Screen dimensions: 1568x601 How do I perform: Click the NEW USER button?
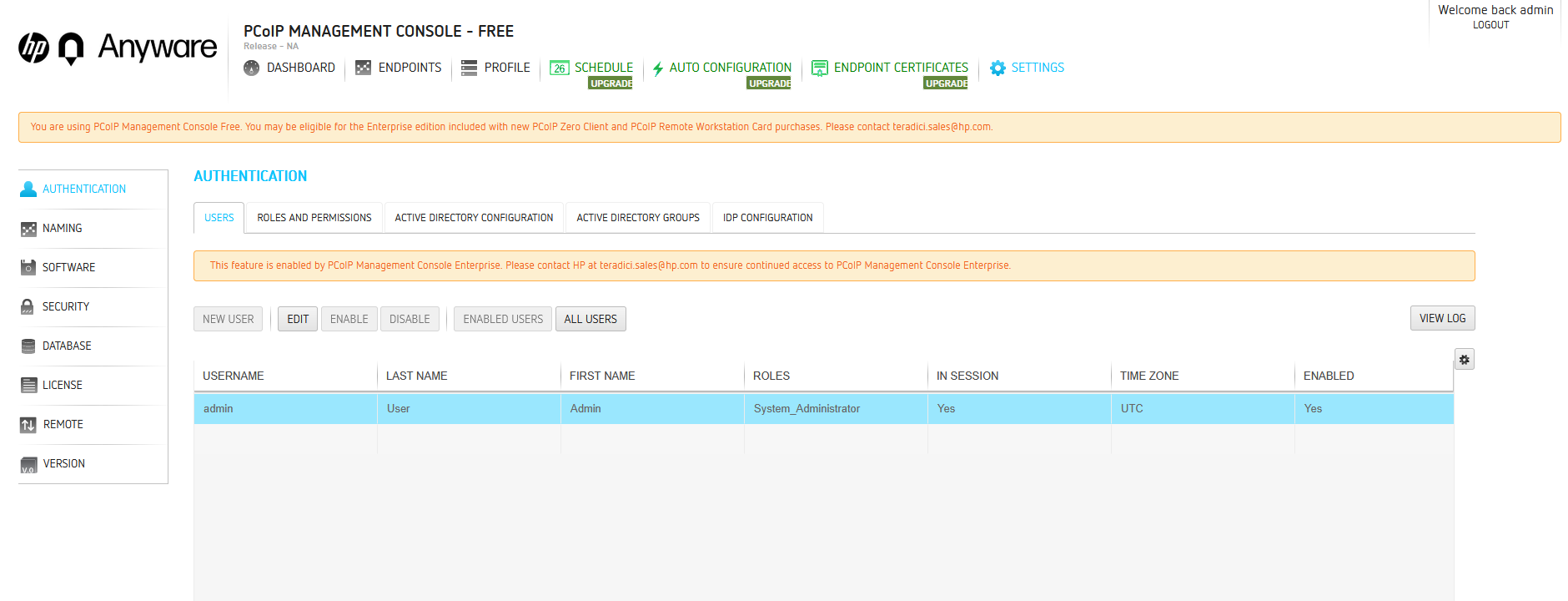(x=229, y=319)
